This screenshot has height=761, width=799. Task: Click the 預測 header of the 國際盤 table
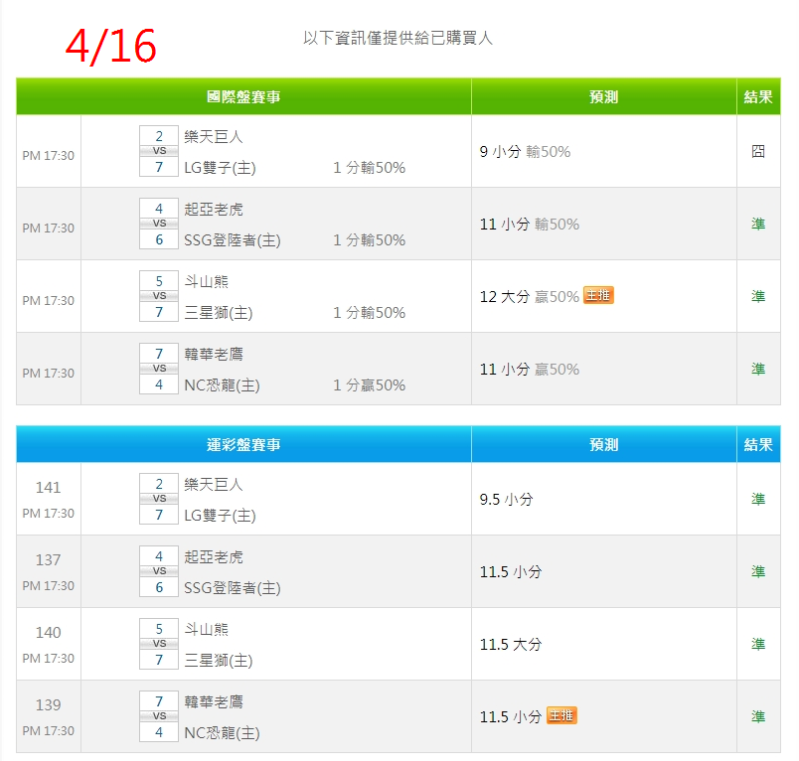pos(604,96)
